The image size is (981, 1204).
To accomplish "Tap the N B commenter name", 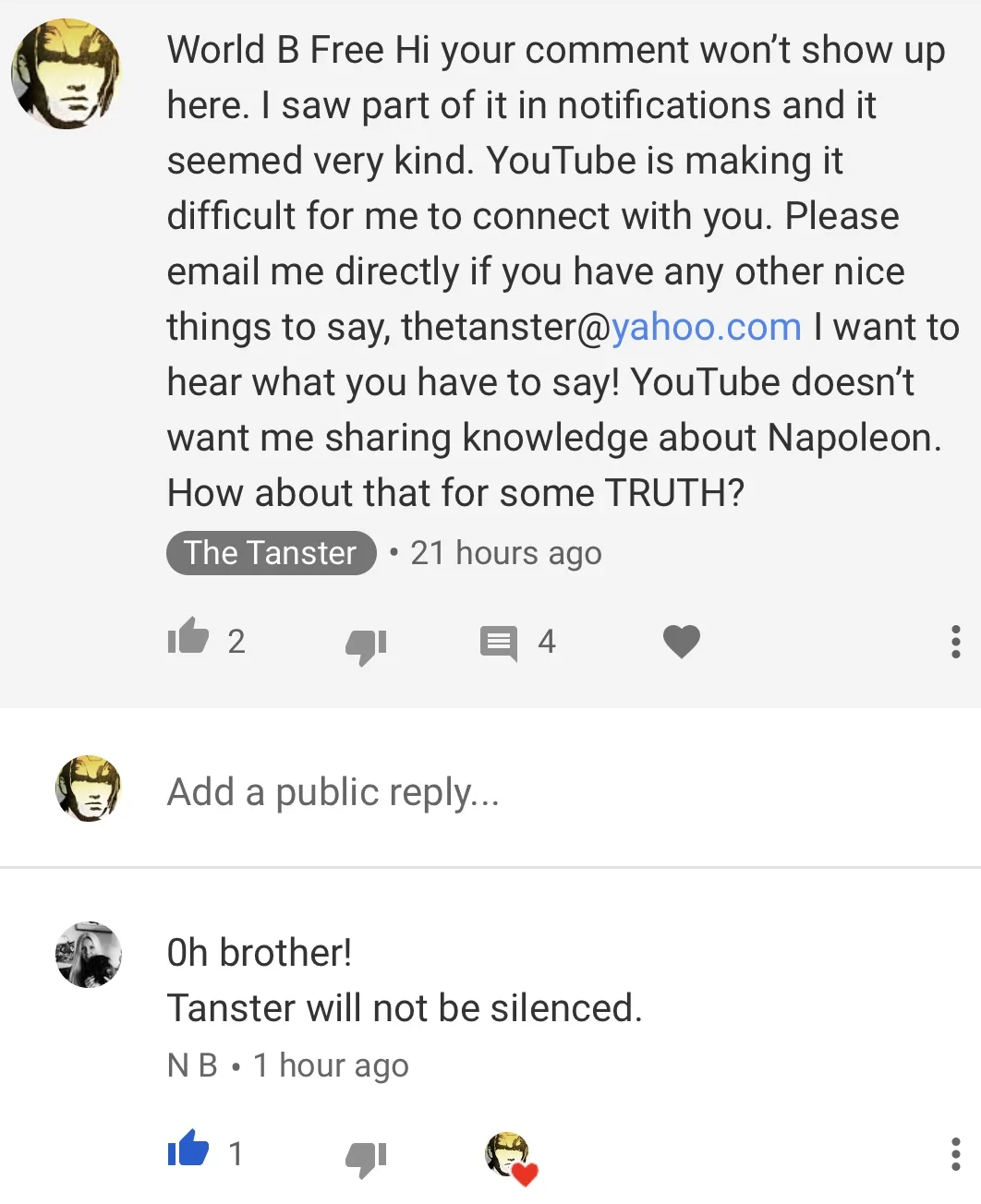I will (192, 1066).
